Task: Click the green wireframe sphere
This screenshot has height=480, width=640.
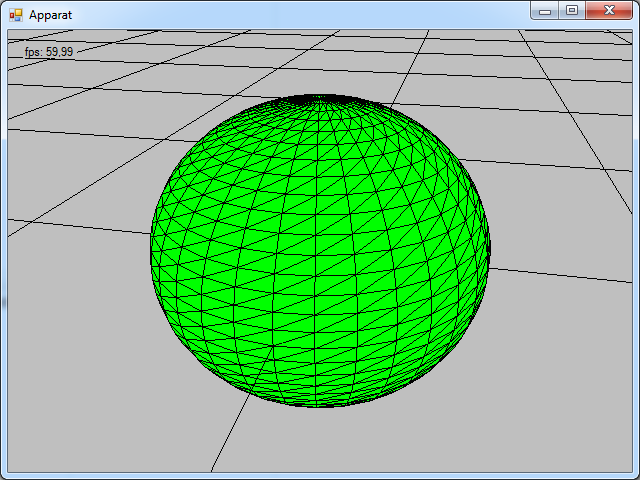Action: click(x=320, y=251)
